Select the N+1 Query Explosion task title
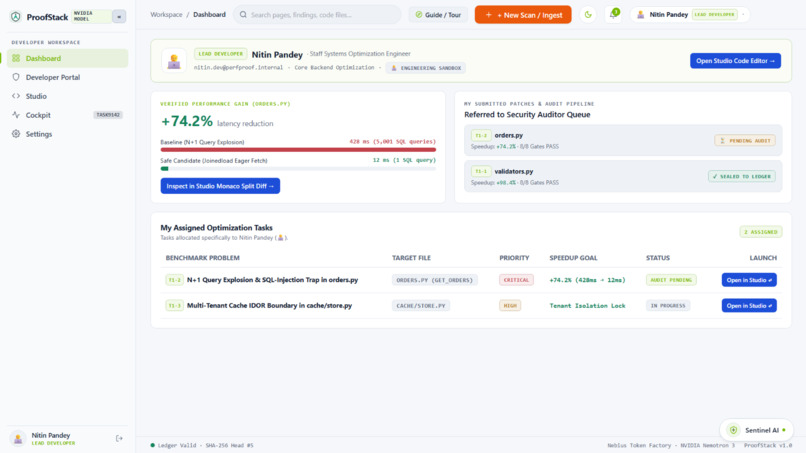 coord(272,280)
